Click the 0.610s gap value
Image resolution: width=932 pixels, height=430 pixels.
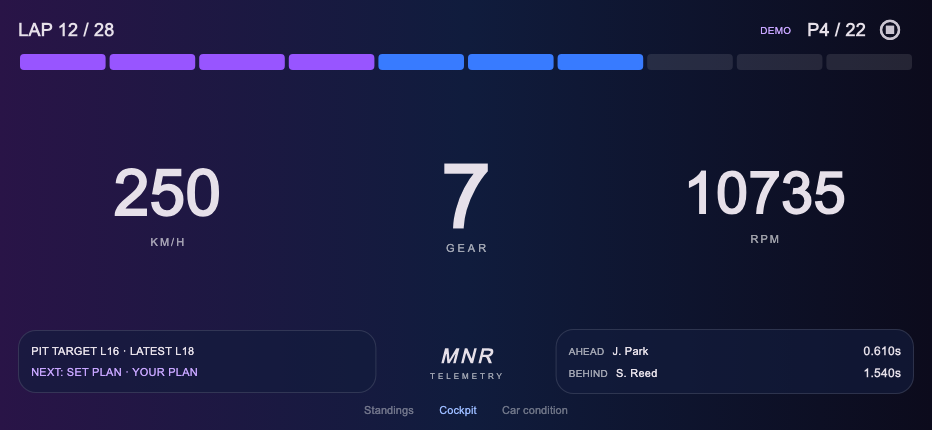coord(882,351)
